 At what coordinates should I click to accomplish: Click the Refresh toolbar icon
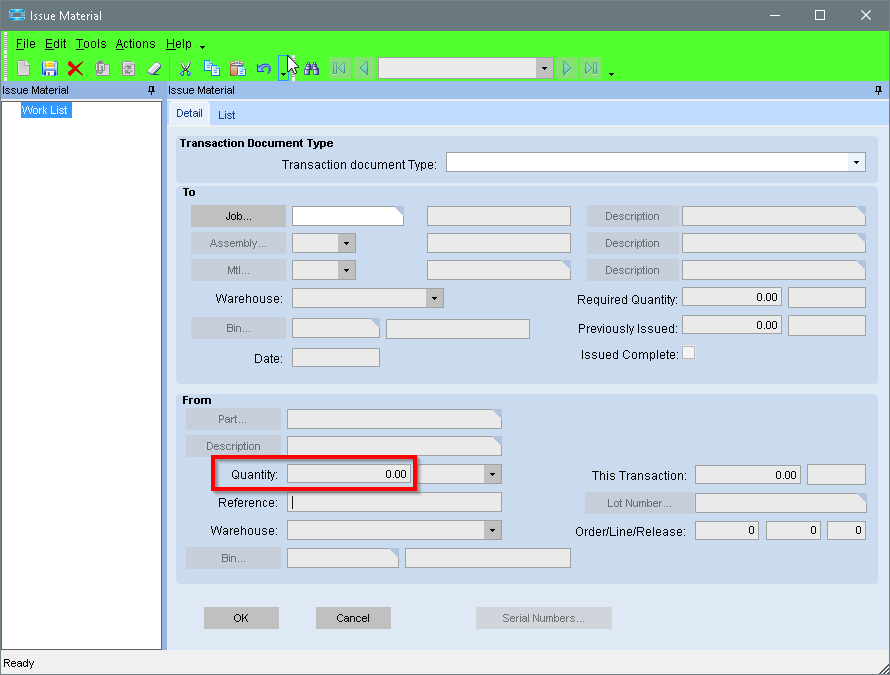coord(129,69)
